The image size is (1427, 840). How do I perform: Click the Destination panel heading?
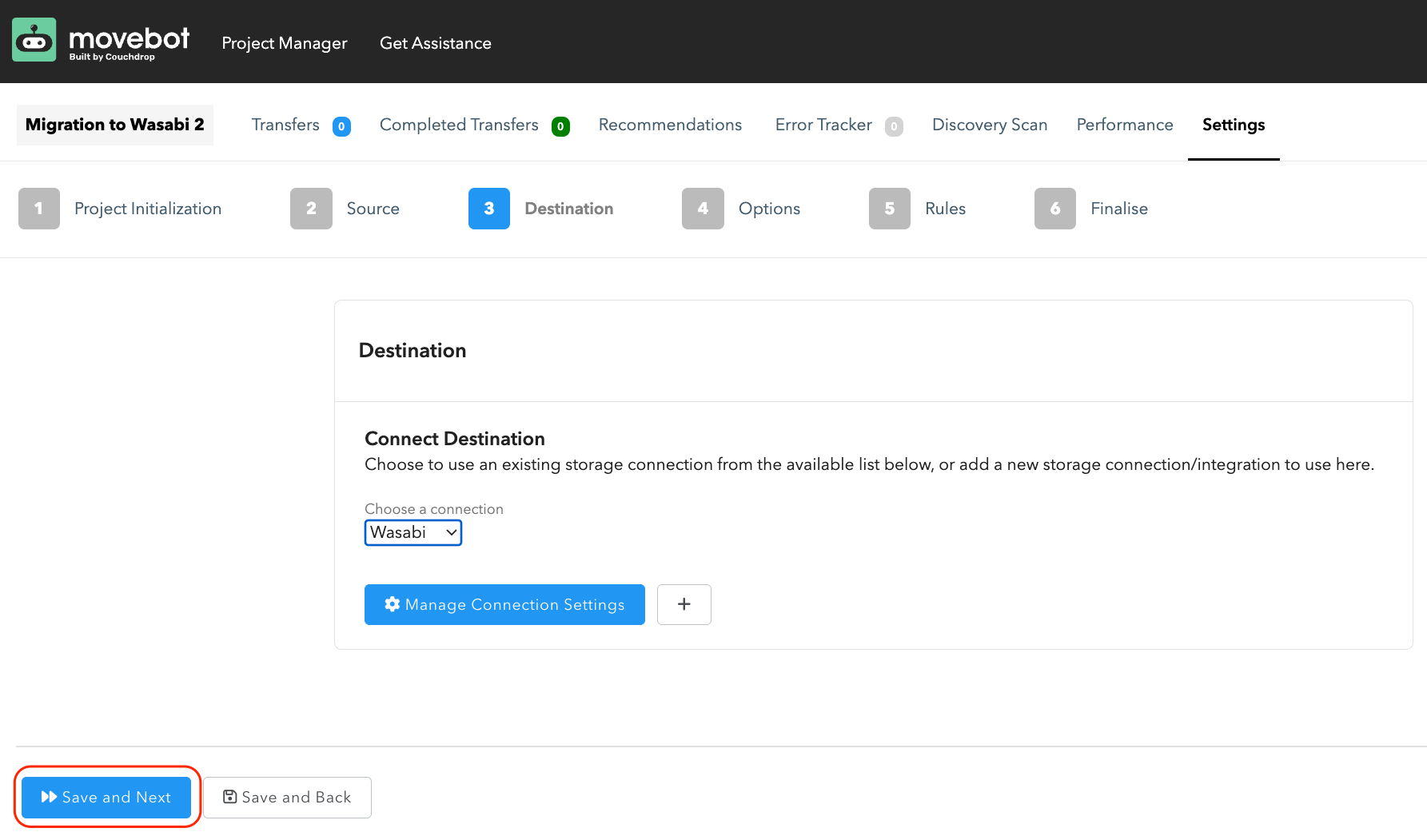point(413,350)
